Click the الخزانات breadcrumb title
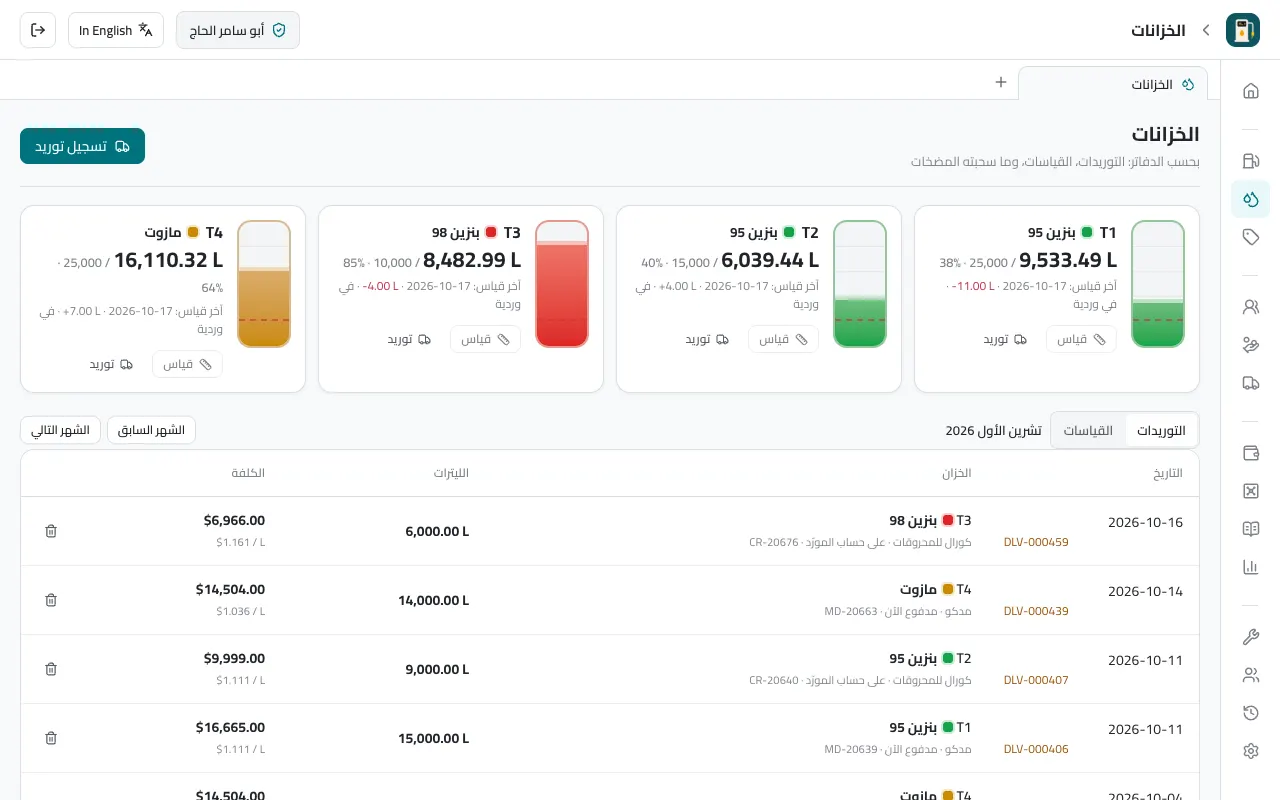The height and width of the screenshot is (800, 1280). click(1158, 30)
